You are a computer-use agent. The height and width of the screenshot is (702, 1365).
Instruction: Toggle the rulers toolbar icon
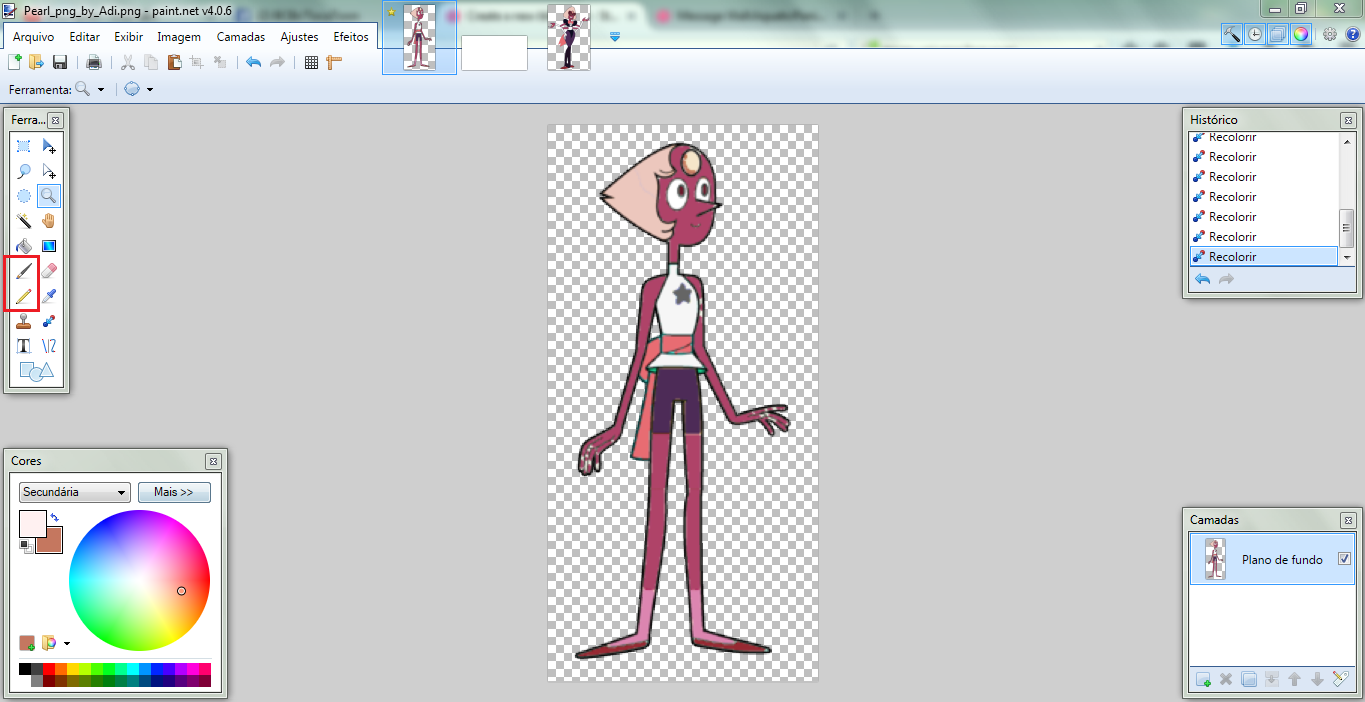(334, 63)
